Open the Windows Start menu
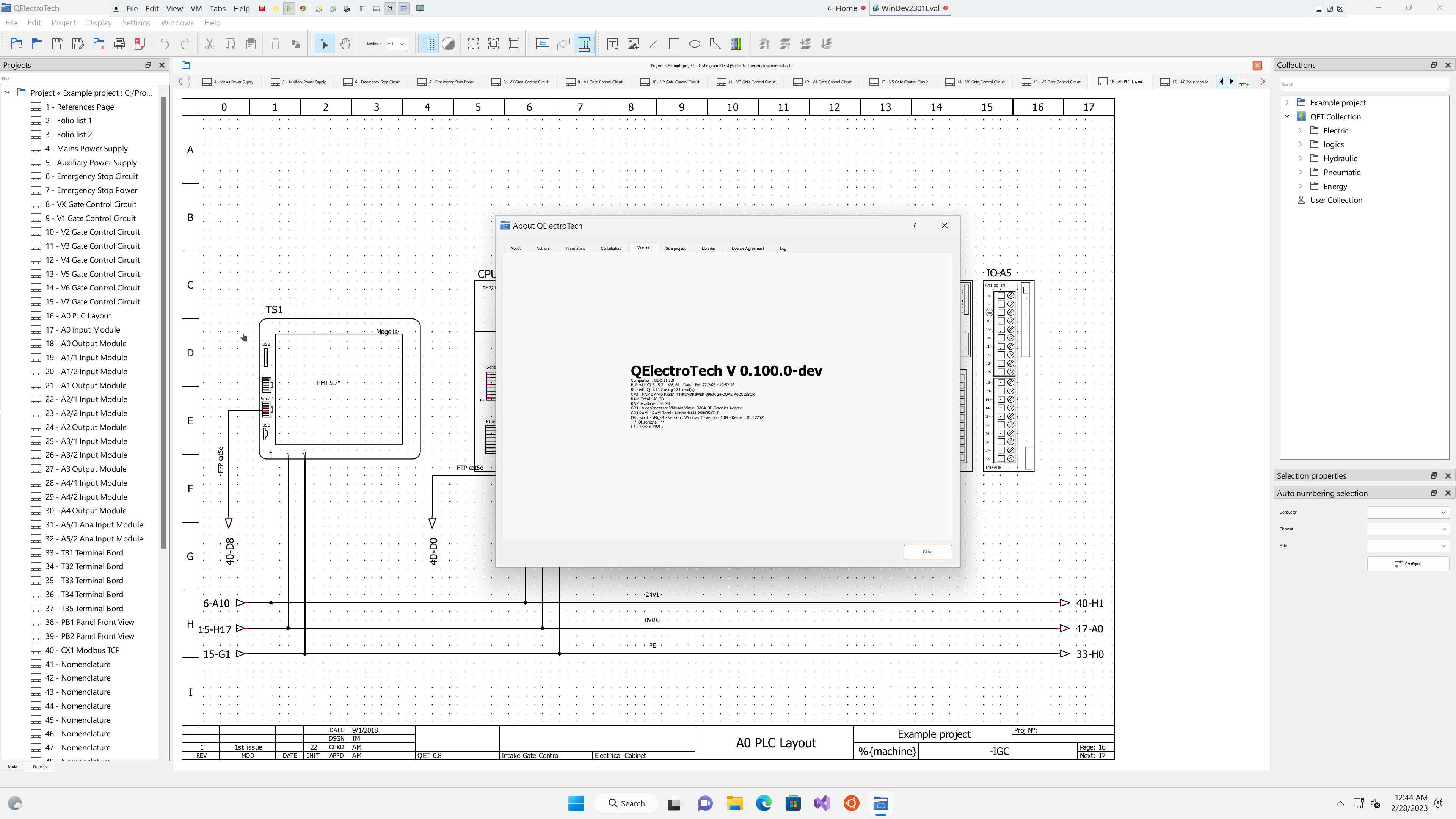Image resolution: width=1456 pixels, height=819 pixels. click(x=576, y=803)
